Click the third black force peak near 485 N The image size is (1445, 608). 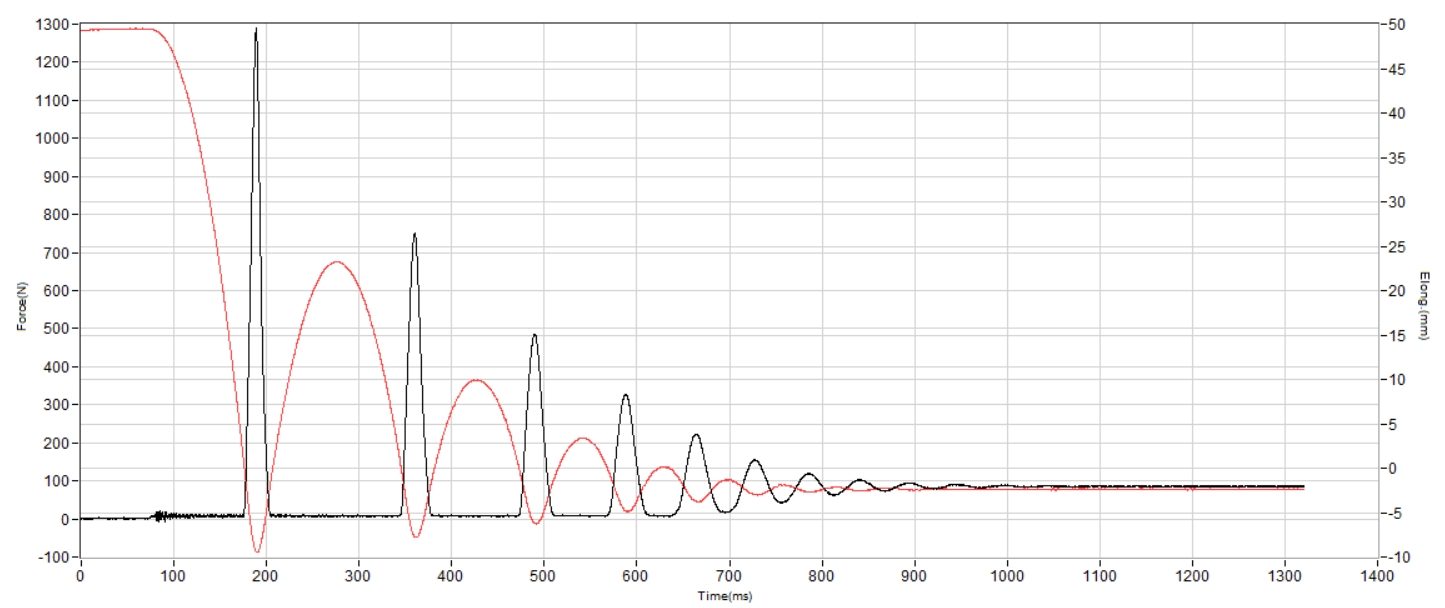pyautogui.click(x=534, y=335)
